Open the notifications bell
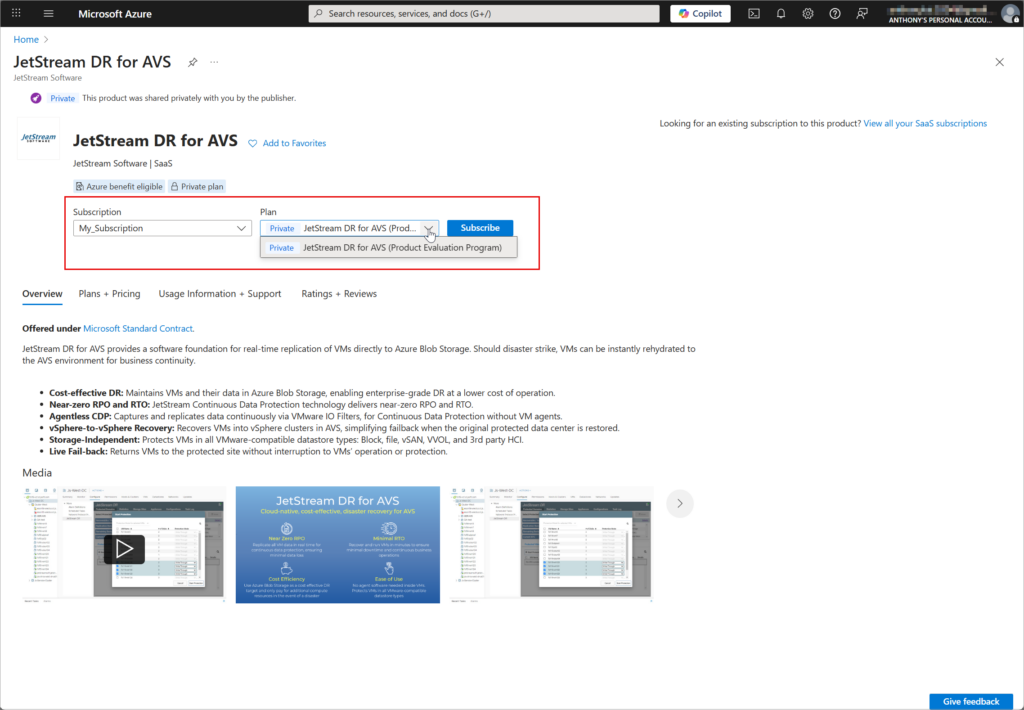 pyautogui.click(x=781, y=14)
